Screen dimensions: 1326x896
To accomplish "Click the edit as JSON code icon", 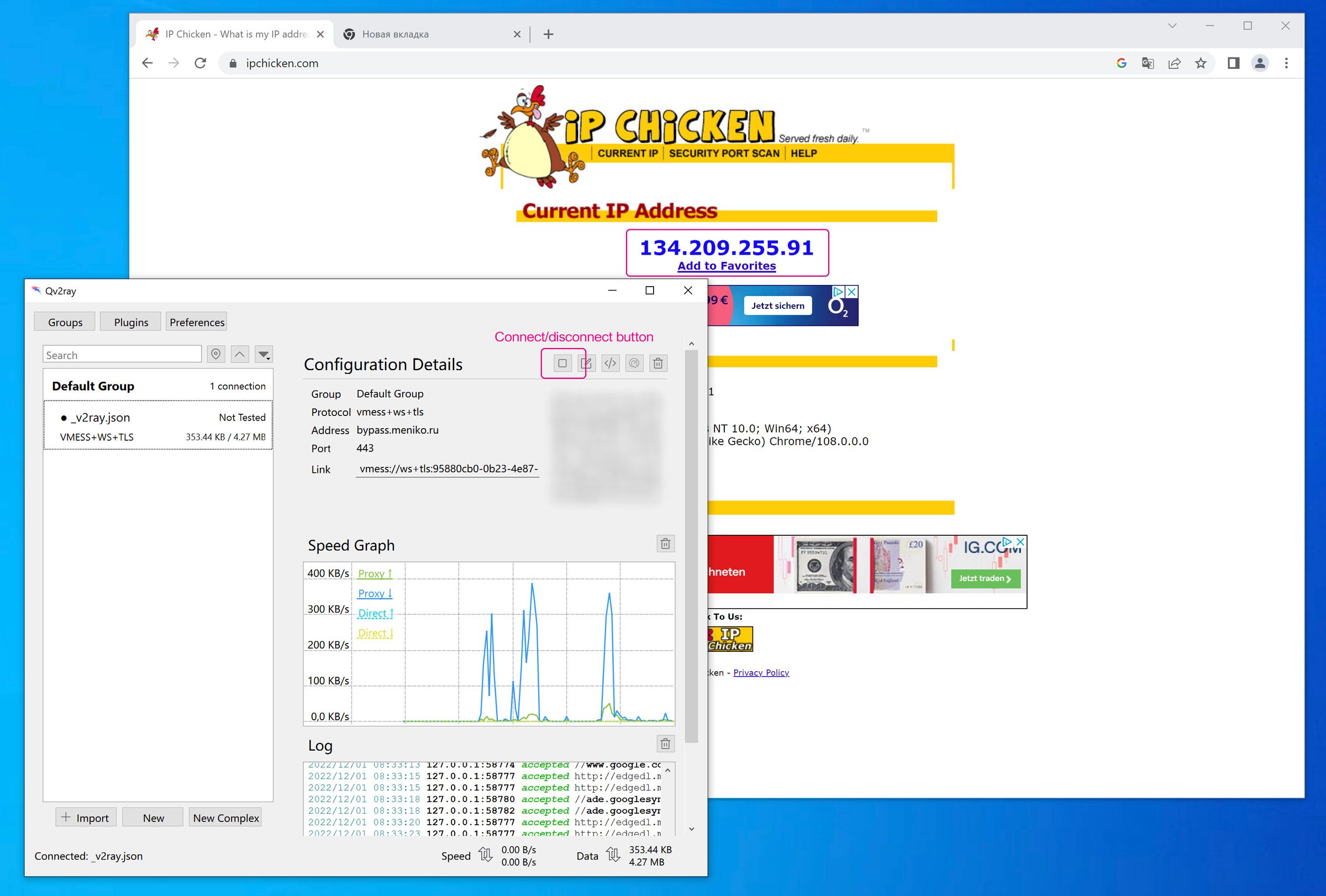I will coord(610,363).
